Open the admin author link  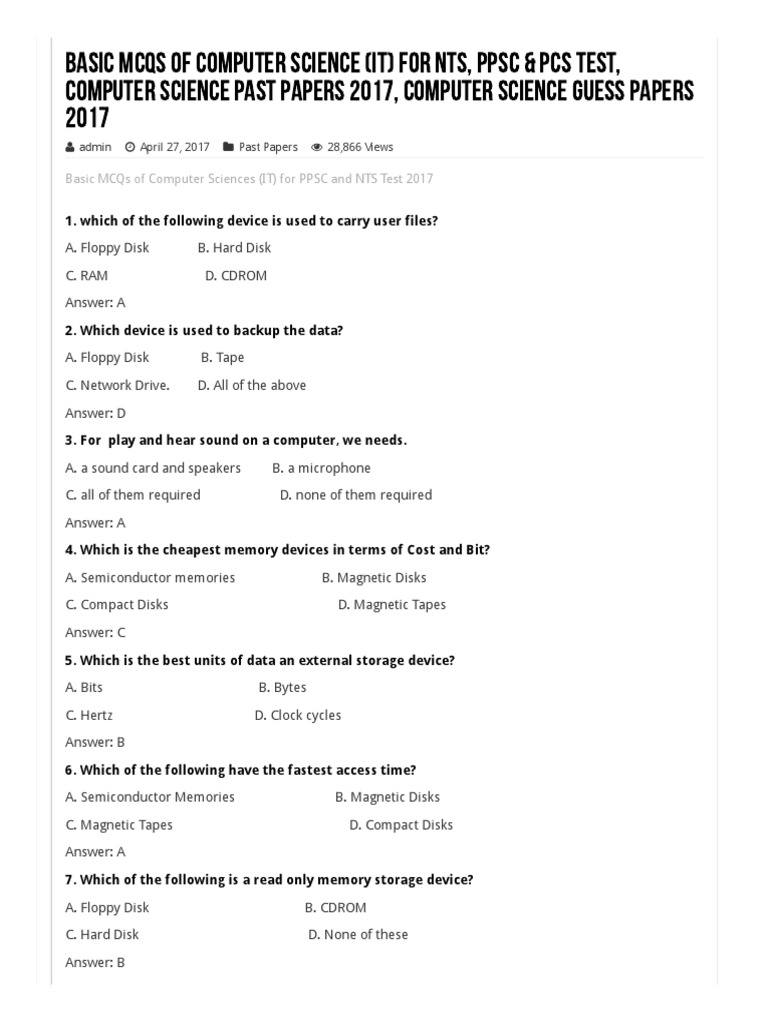[95, 147]
